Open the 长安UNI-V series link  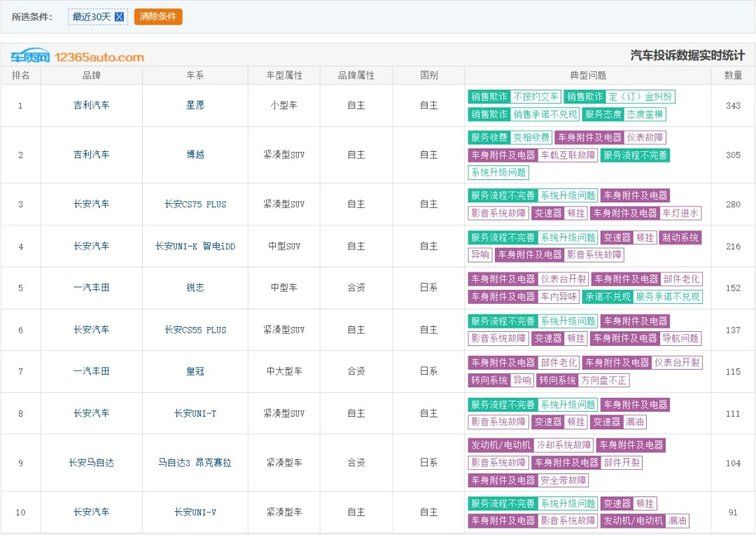(x=195, y=512)
